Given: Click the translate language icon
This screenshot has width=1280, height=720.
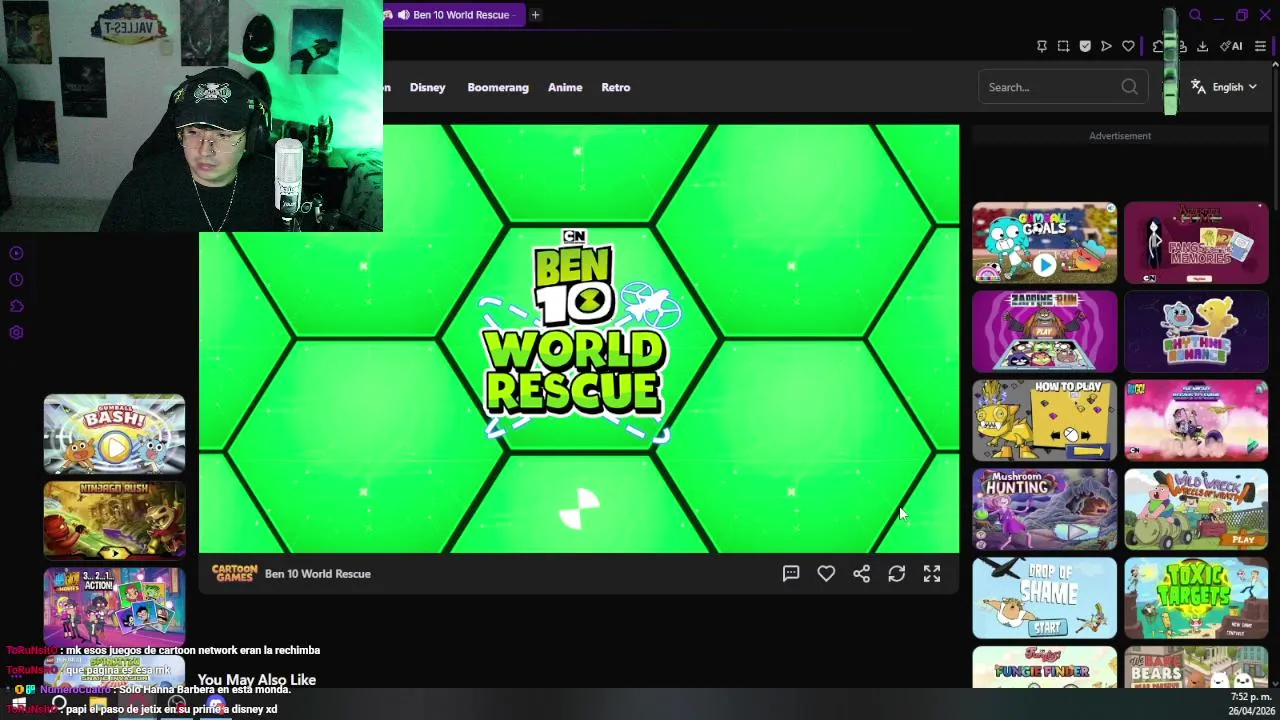Looking at the screenshot, I should click(1198, 87).
